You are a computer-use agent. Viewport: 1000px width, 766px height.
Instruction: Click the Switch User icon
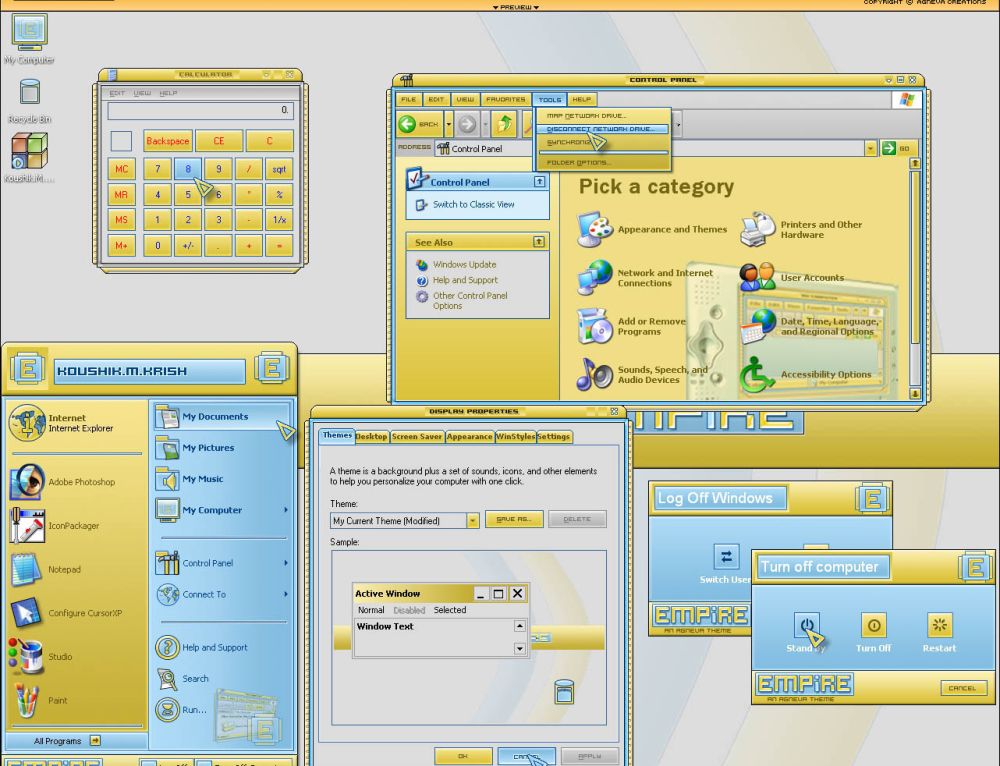point(726,557)
